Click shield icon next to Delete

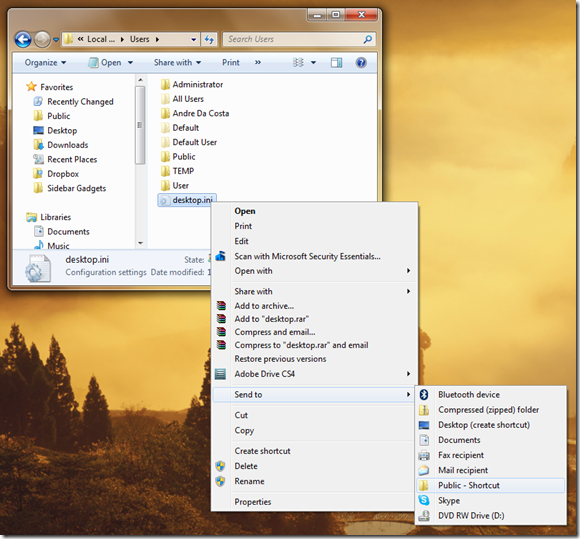[x=220, y=466]
